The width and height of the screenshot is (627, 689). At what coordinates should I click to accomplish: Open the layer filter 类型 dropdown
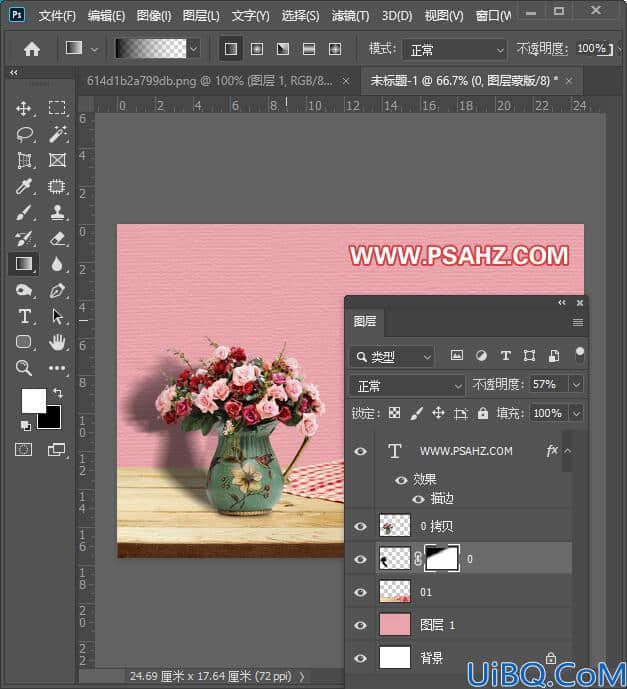click(x=392, y=357)
